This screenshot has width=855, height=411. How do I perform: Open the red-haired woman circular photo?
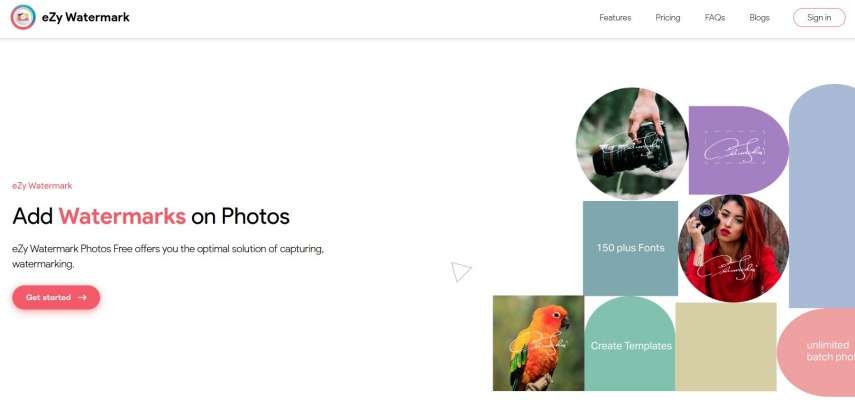click(733, 249)
